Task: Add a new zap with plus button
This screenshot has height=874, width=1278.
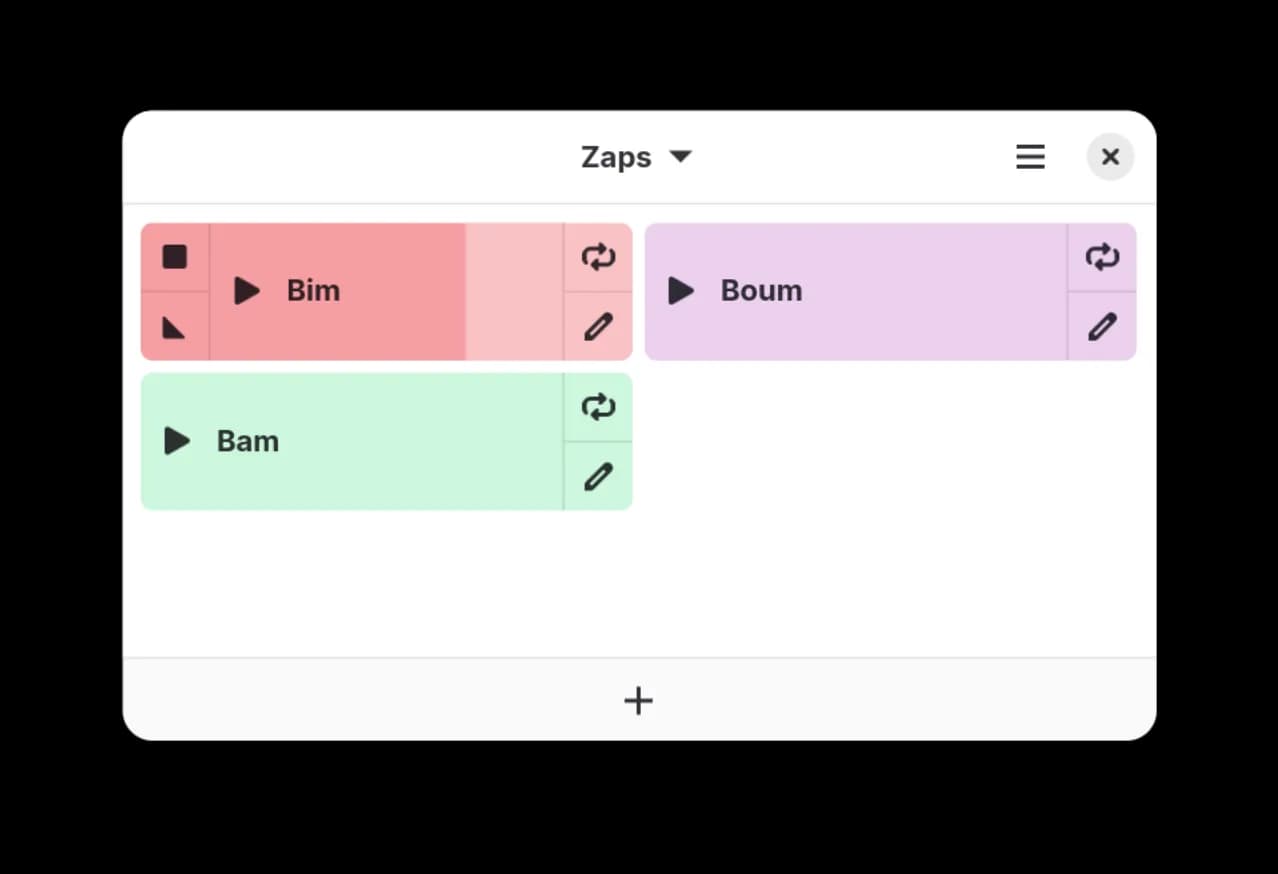Action: [x=638, y=701]
